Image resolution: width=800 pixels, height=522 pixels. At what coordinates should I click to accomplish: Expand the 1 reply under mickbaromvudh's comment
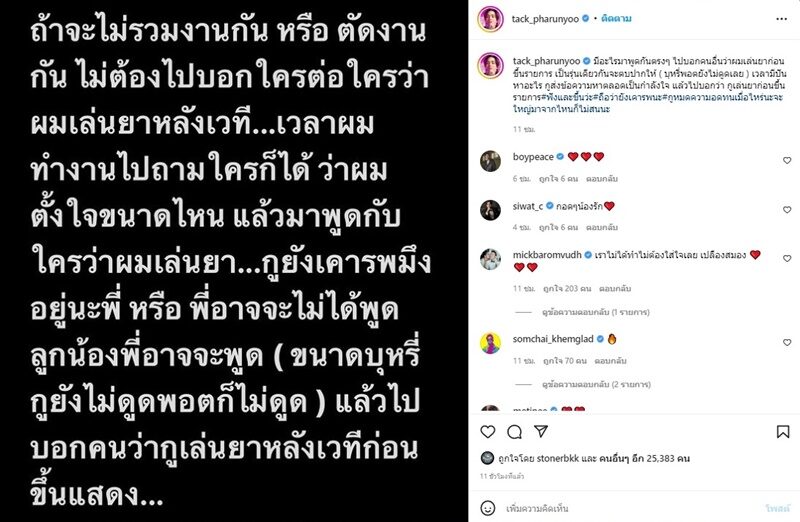point(595,312)
